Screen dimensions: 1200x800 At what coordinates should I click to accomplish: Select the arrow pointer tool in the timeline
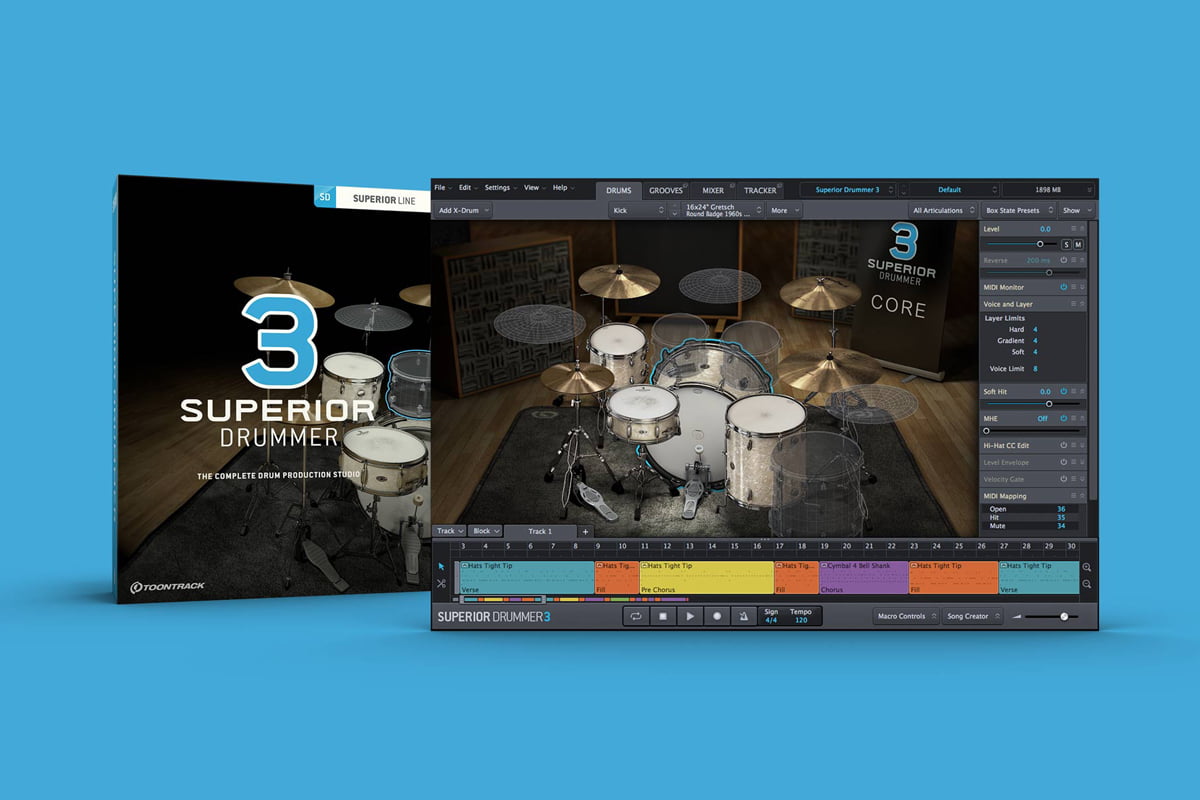pos(441,566)
